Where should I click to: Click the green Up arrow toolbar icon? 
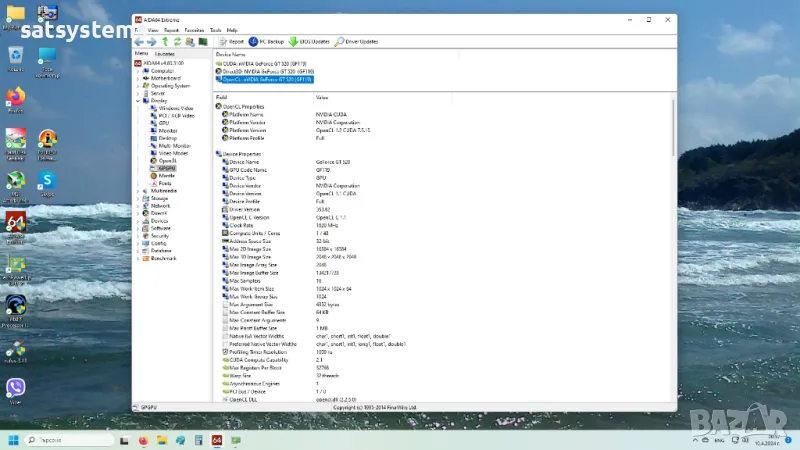165,42
